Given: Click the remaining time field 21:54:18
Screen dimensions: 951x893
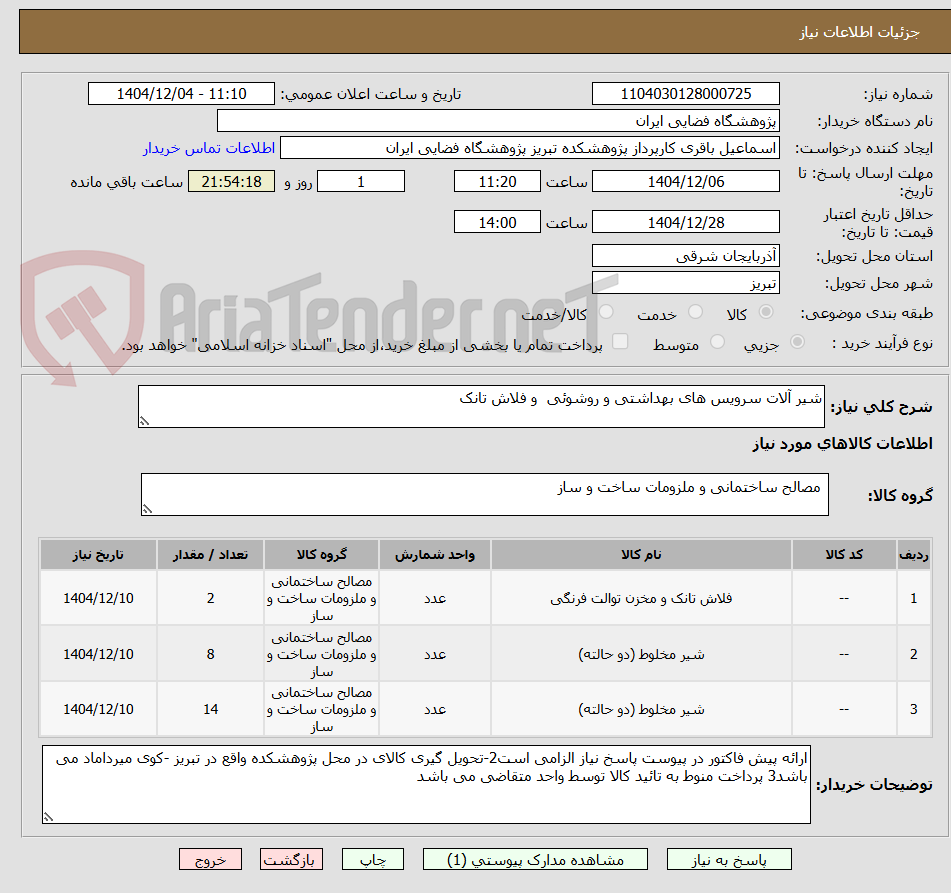Looking at the screenshot, I should click(x=231, y=181).
